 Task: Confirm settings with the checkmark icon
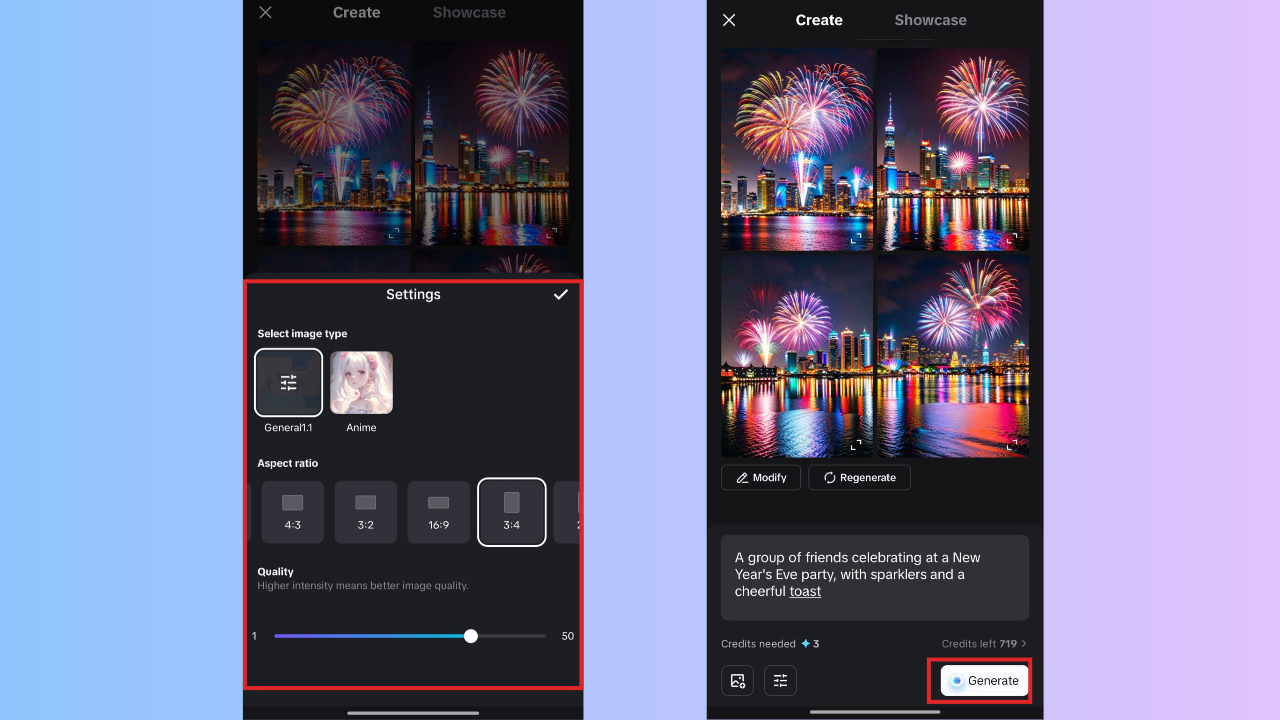pyautogui.click(x=560, y=295)
